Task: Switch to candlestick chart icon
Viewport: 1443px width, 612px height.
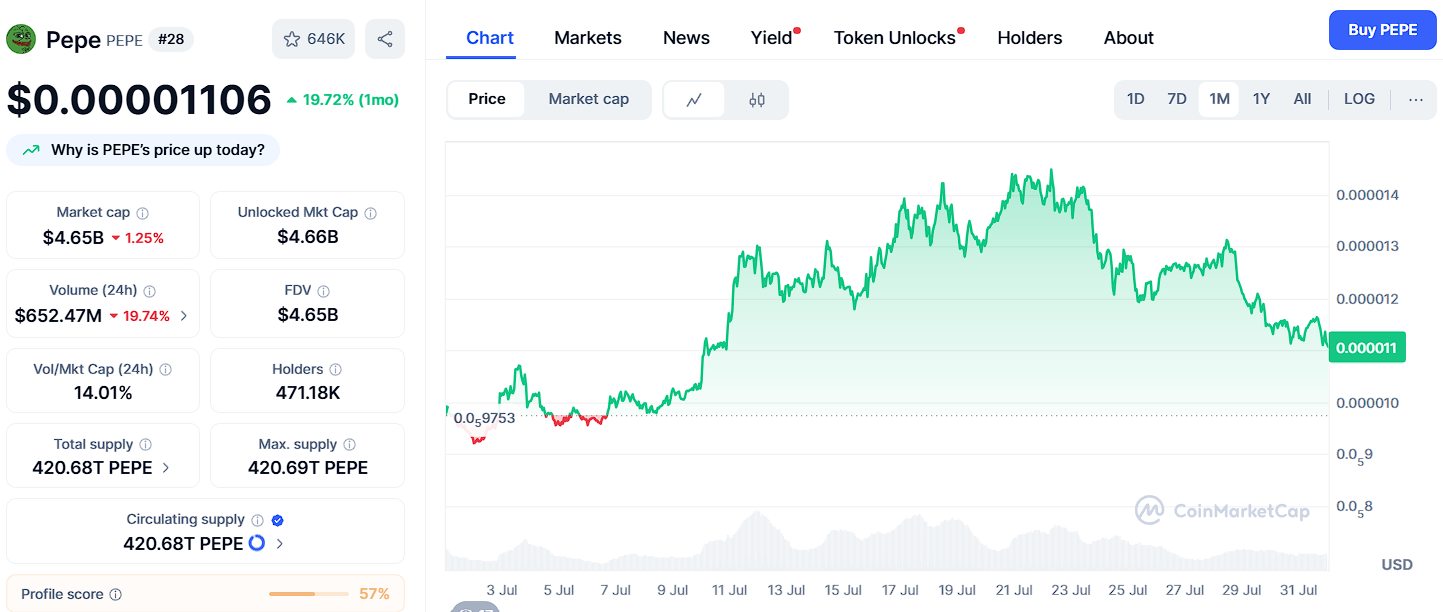Action: [x=757, y=100]
